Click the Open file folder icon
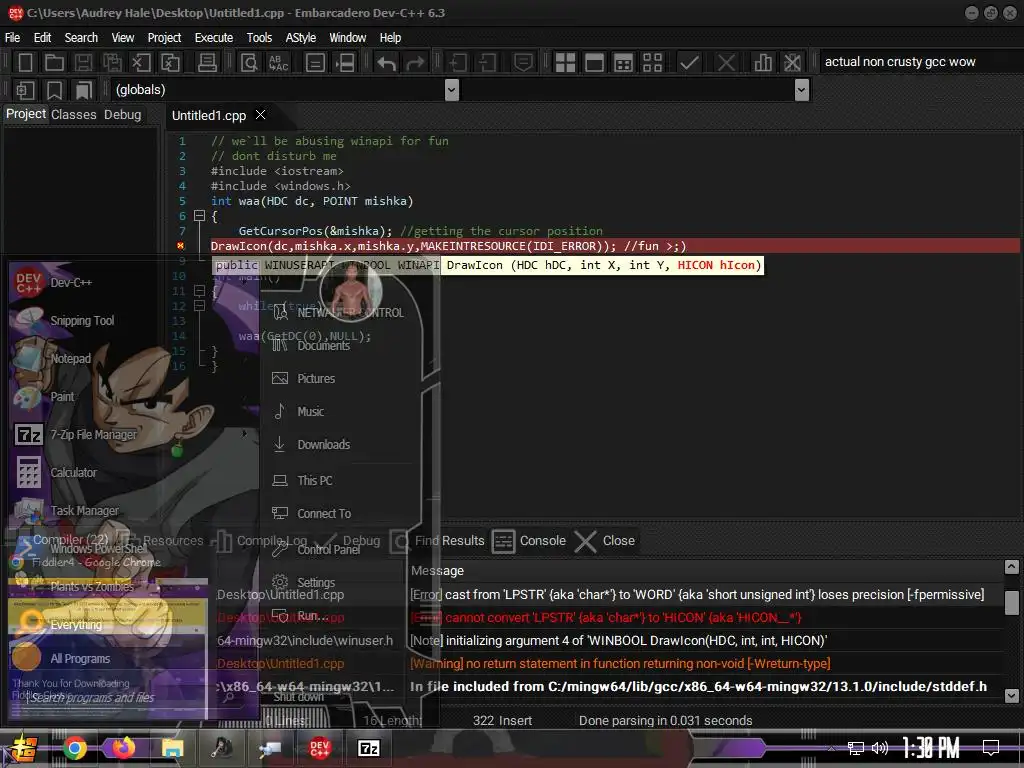 point(54,63)
